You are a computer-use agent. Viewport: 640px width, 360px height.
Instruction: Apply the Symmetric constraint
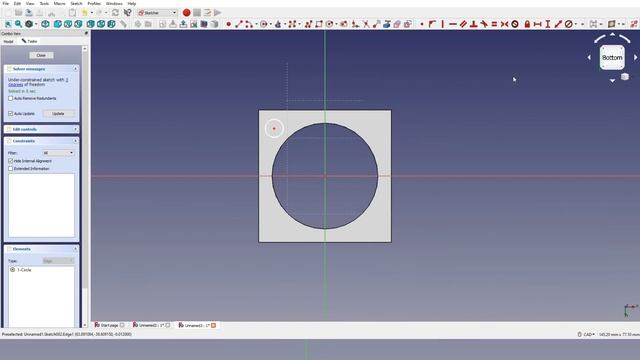pos(504,24)
